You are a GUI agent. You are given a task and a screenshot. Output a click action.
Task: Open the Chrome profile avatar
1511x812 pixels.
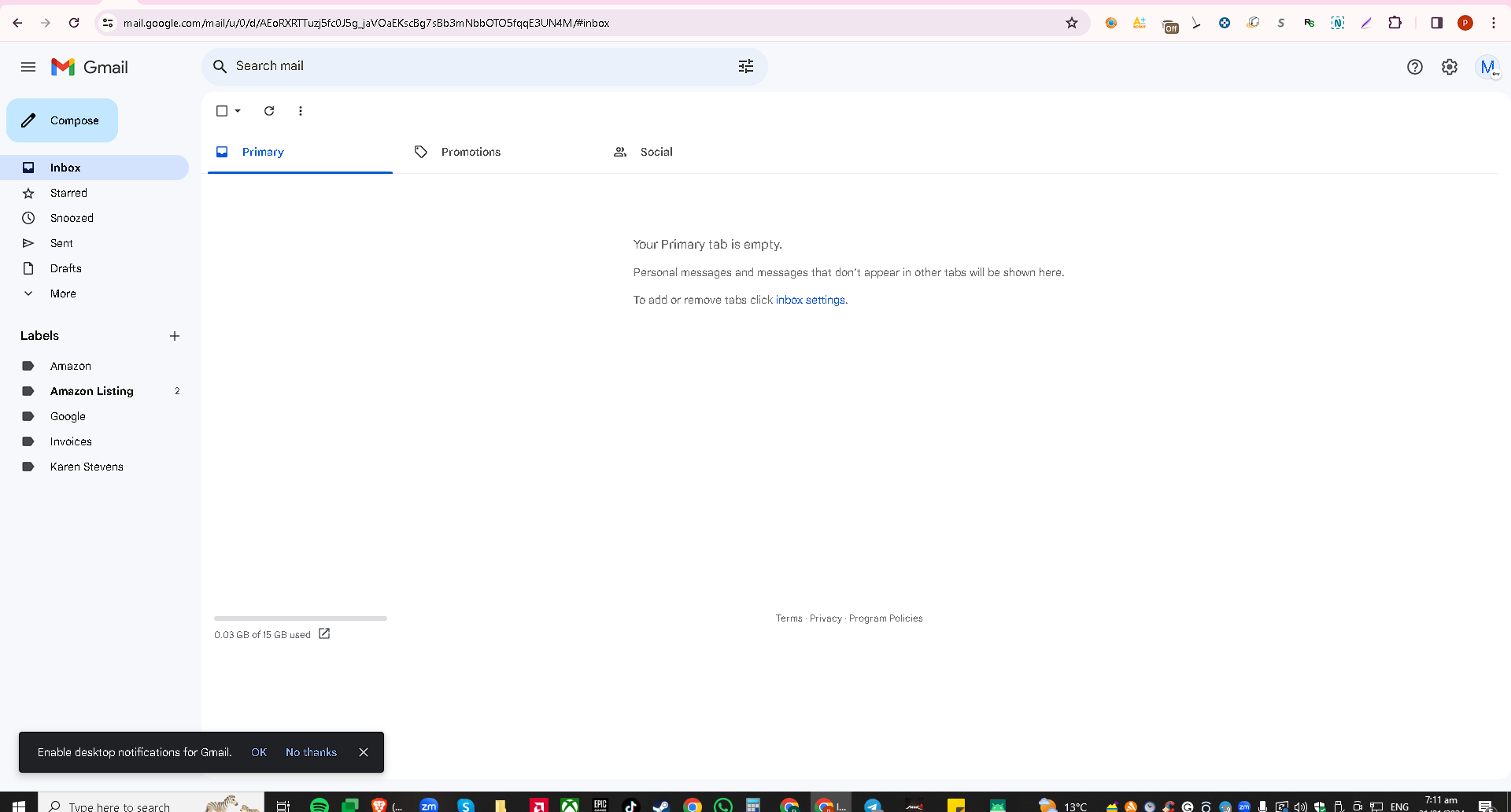pyautogui.click(x=1465, y=23)
